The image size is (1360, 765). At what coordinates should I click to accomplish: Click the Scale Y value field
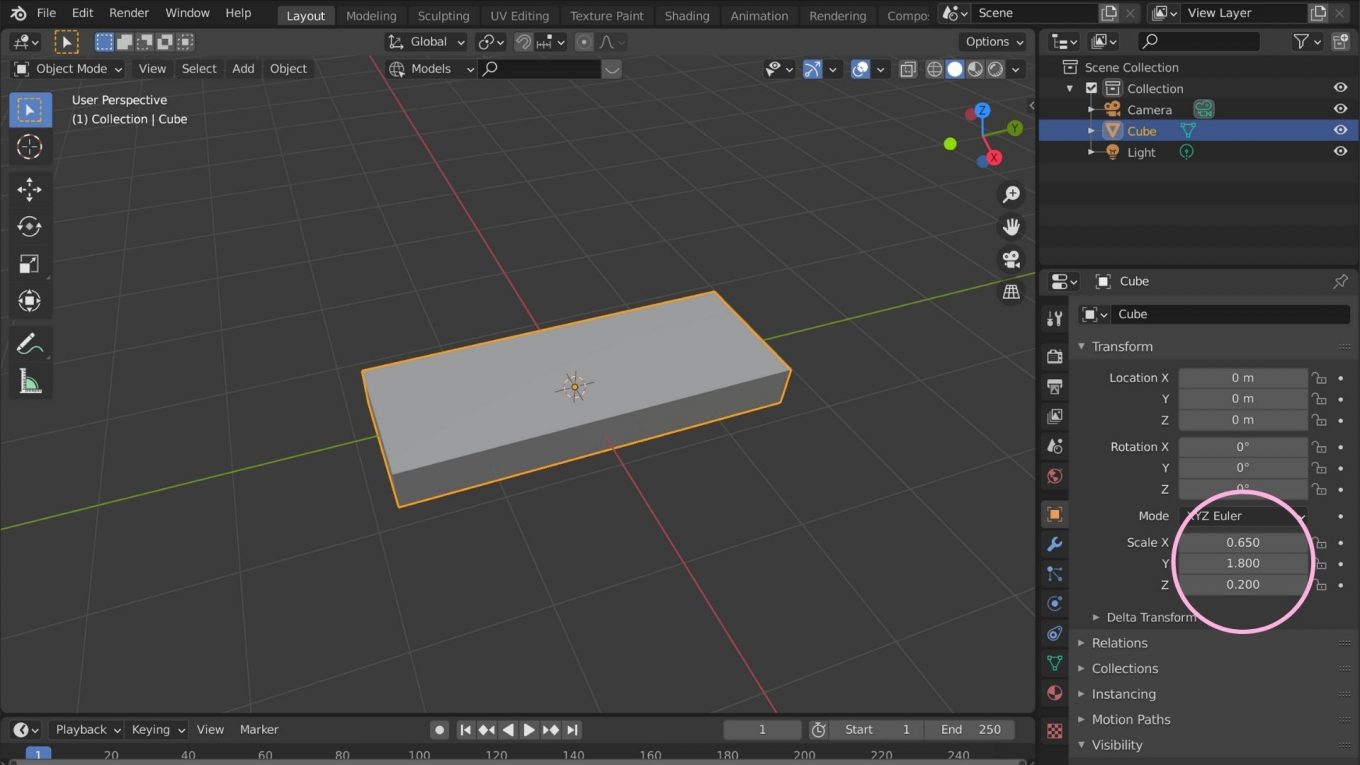point(1242,563)
